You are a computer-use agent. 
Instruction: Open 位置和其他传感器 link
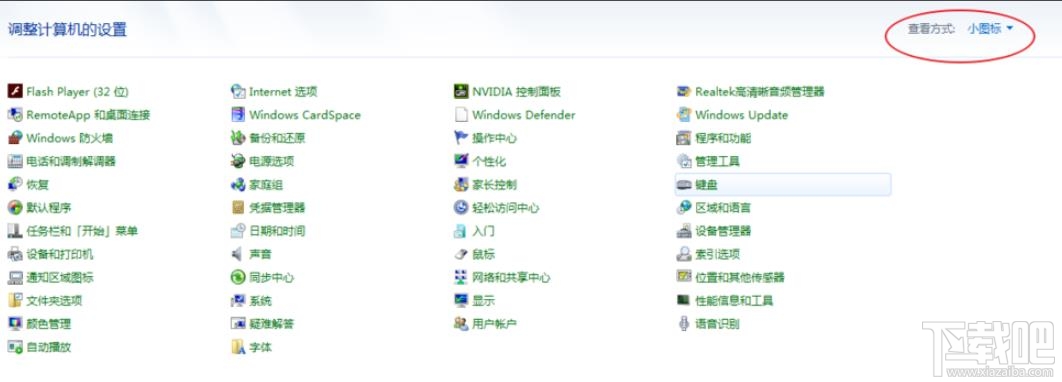click(740, 277)
